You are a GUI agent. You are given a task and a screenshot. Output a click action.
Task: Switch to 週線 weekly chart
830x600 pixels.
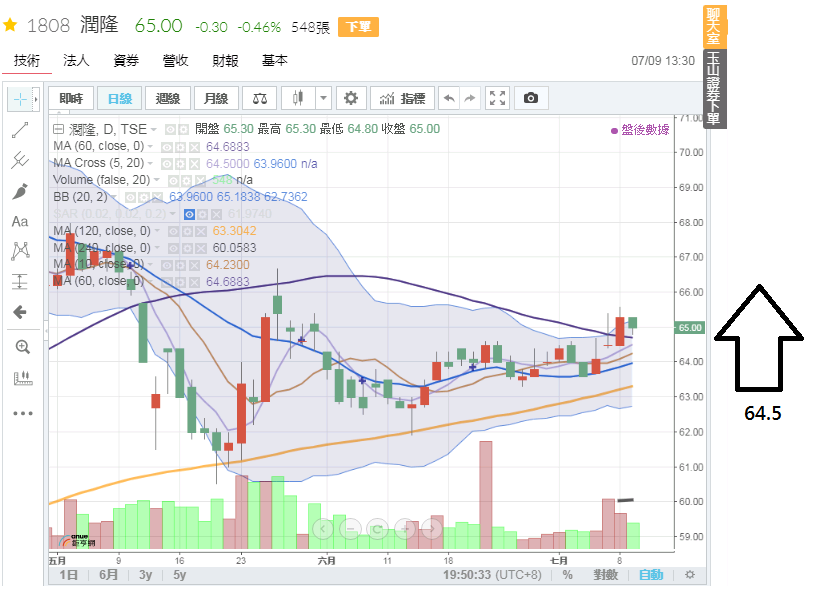(168, 98)
